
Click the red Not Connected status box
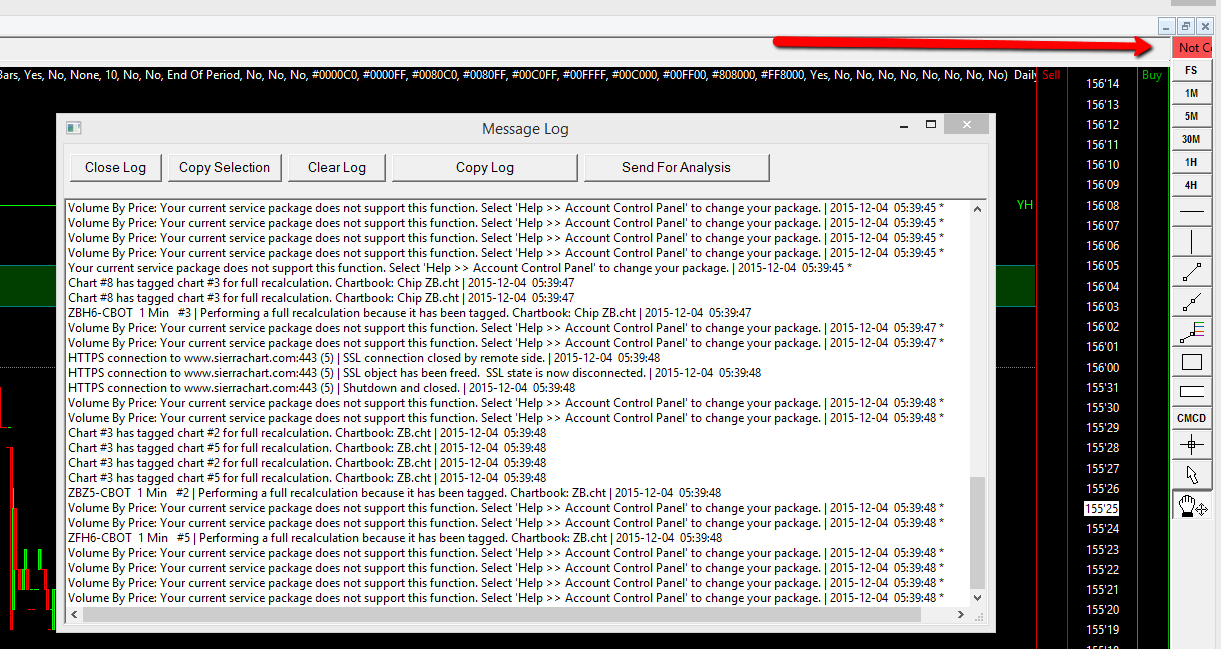point(1192,47)
